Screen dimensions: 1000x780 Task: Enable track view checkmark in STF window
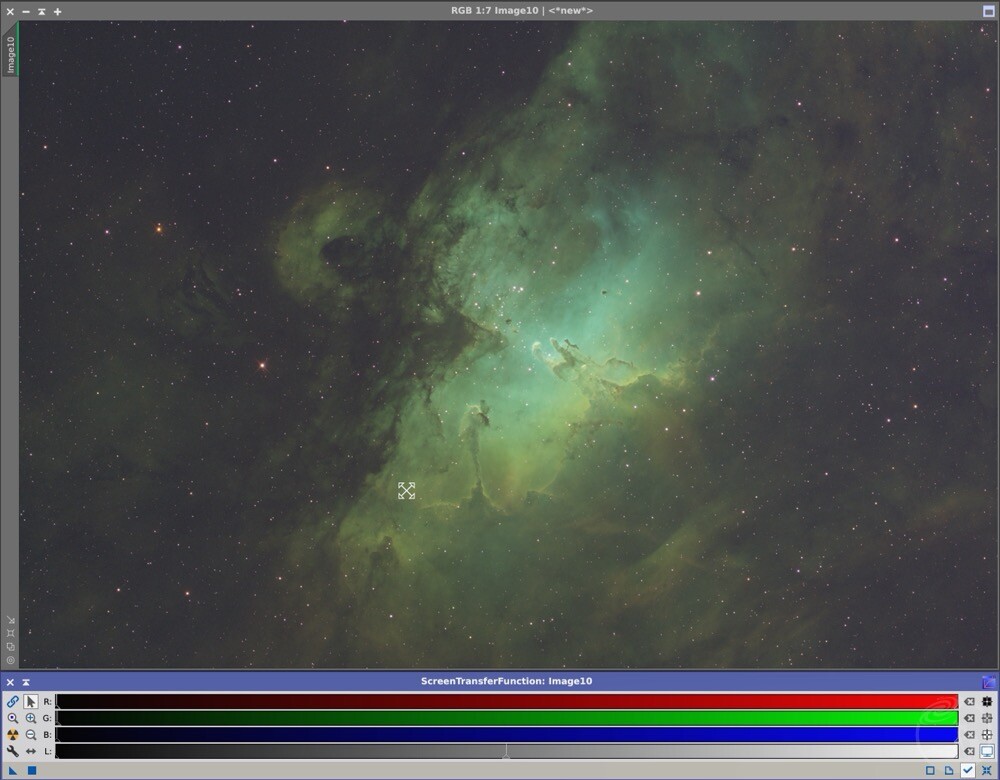coord(968,770)
